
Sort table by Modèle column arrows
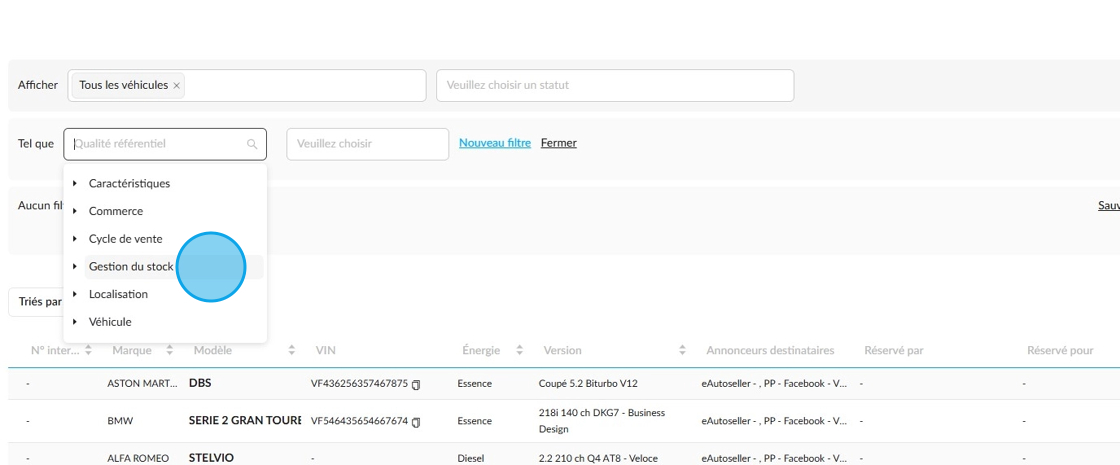pyautogui.click(x=291, y=351)
